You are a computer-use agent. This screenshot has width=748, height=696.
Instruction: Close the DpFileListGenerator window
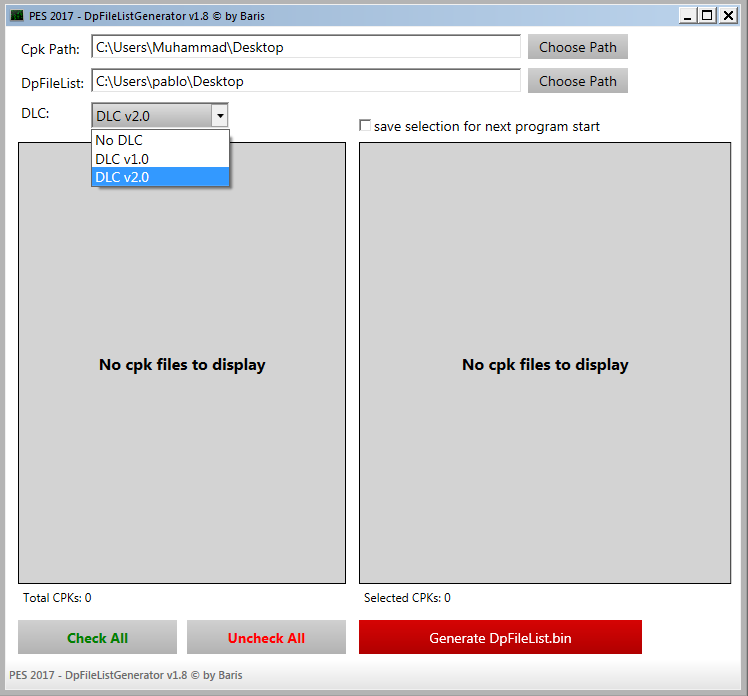[x=728, y=16]
